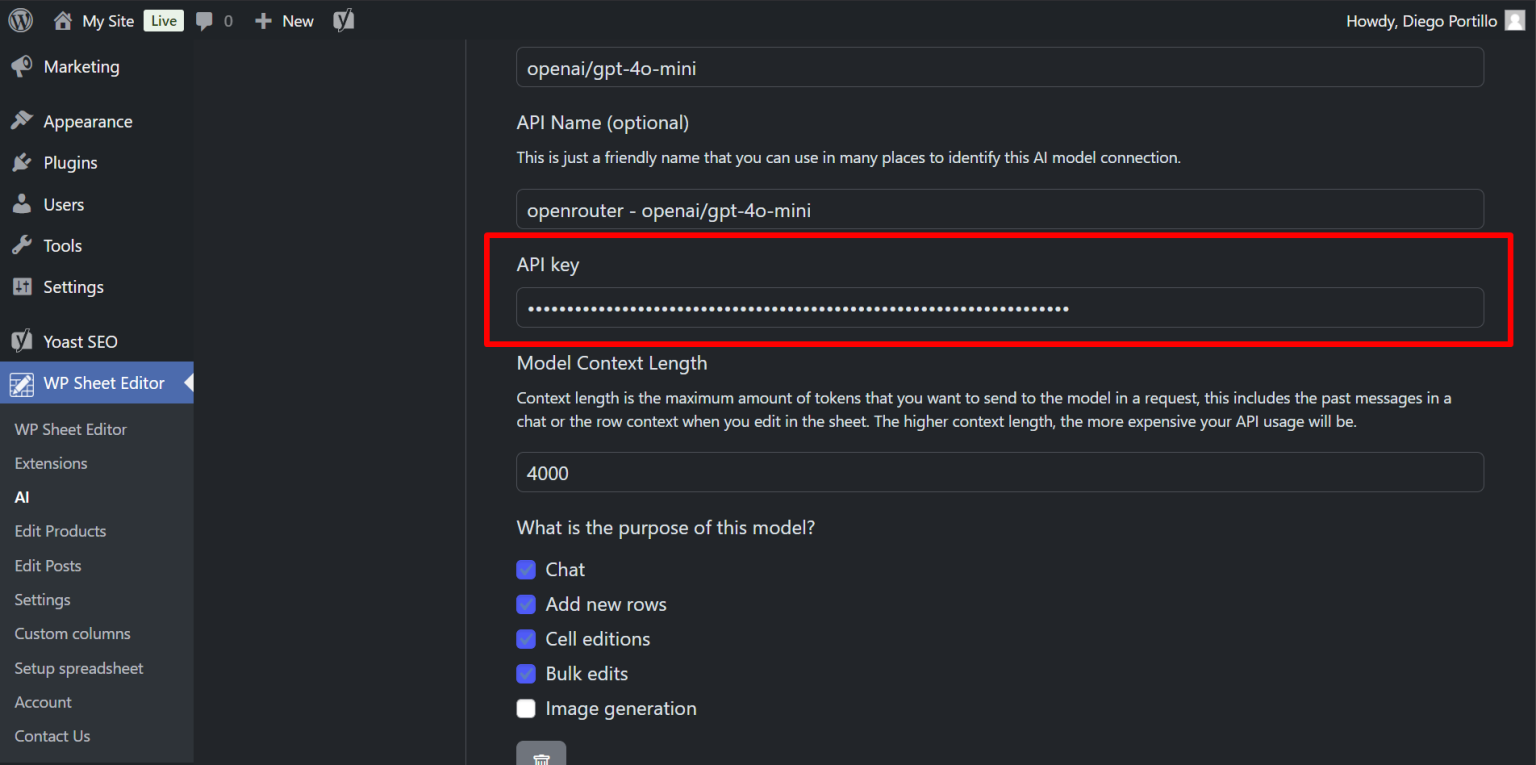Screen dimensions: 1536x765
Task: Open the Edit Products submenu item
Action: pyautogui.click(x=60, y=531)
